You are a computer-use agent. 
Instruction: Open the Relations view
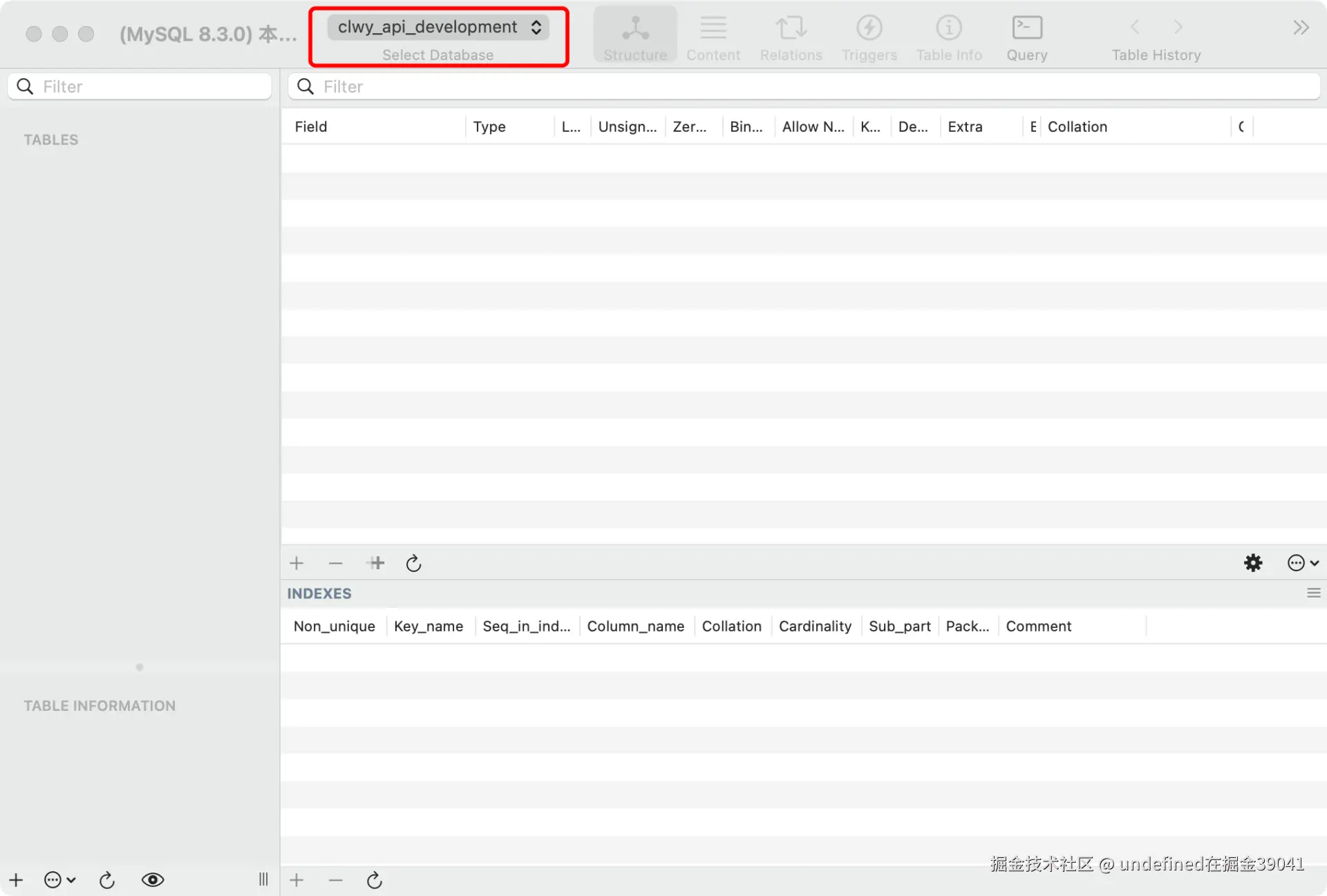pyautogui.click(x=791, y=36)
